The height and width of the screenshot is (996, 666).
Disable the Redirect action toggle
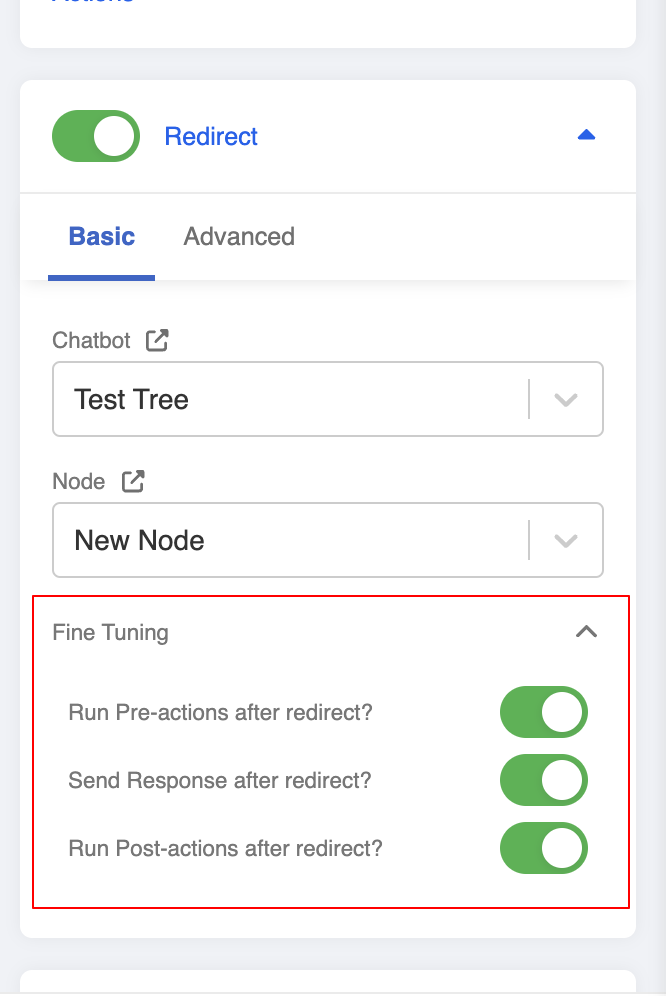(x=96, y=136)
